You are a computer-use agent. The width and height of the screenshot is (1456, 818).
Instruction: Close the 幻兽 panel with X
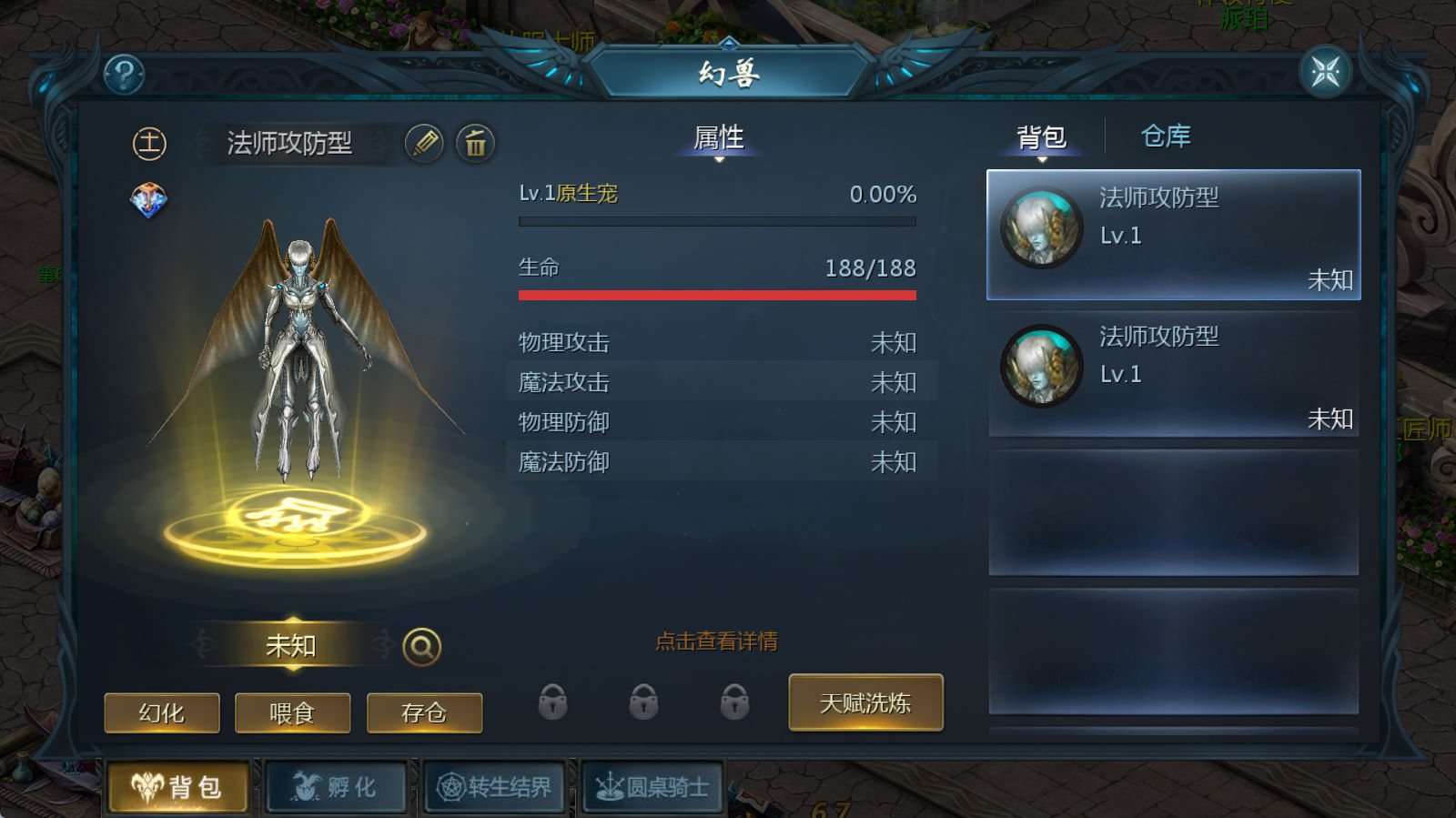1326,72
